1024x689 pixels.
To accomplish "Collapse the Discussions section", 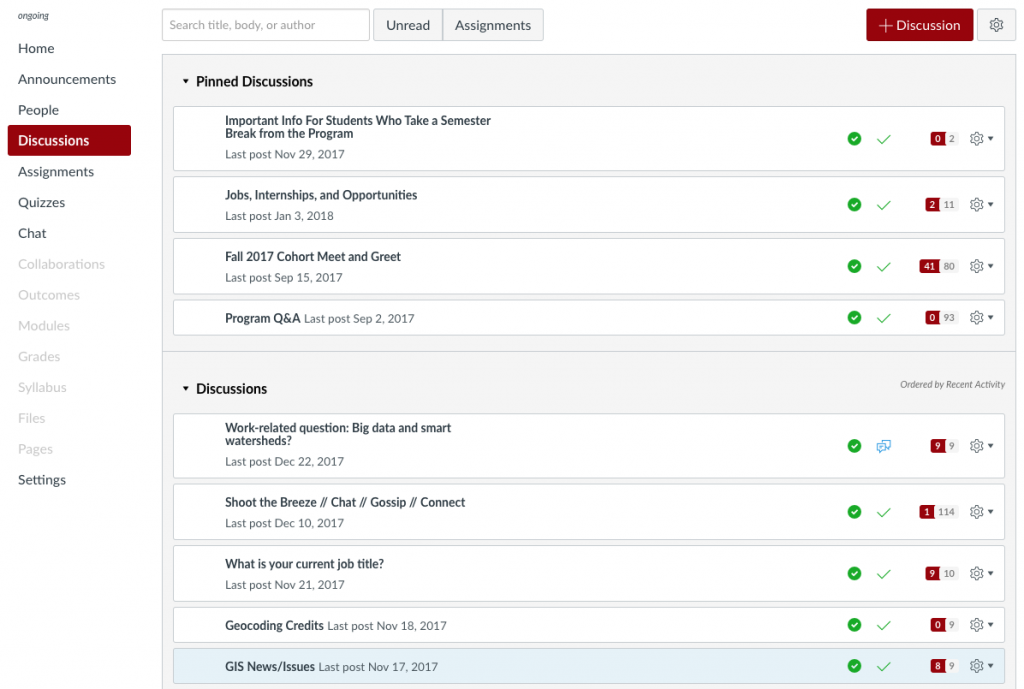I will click(186, 389).
